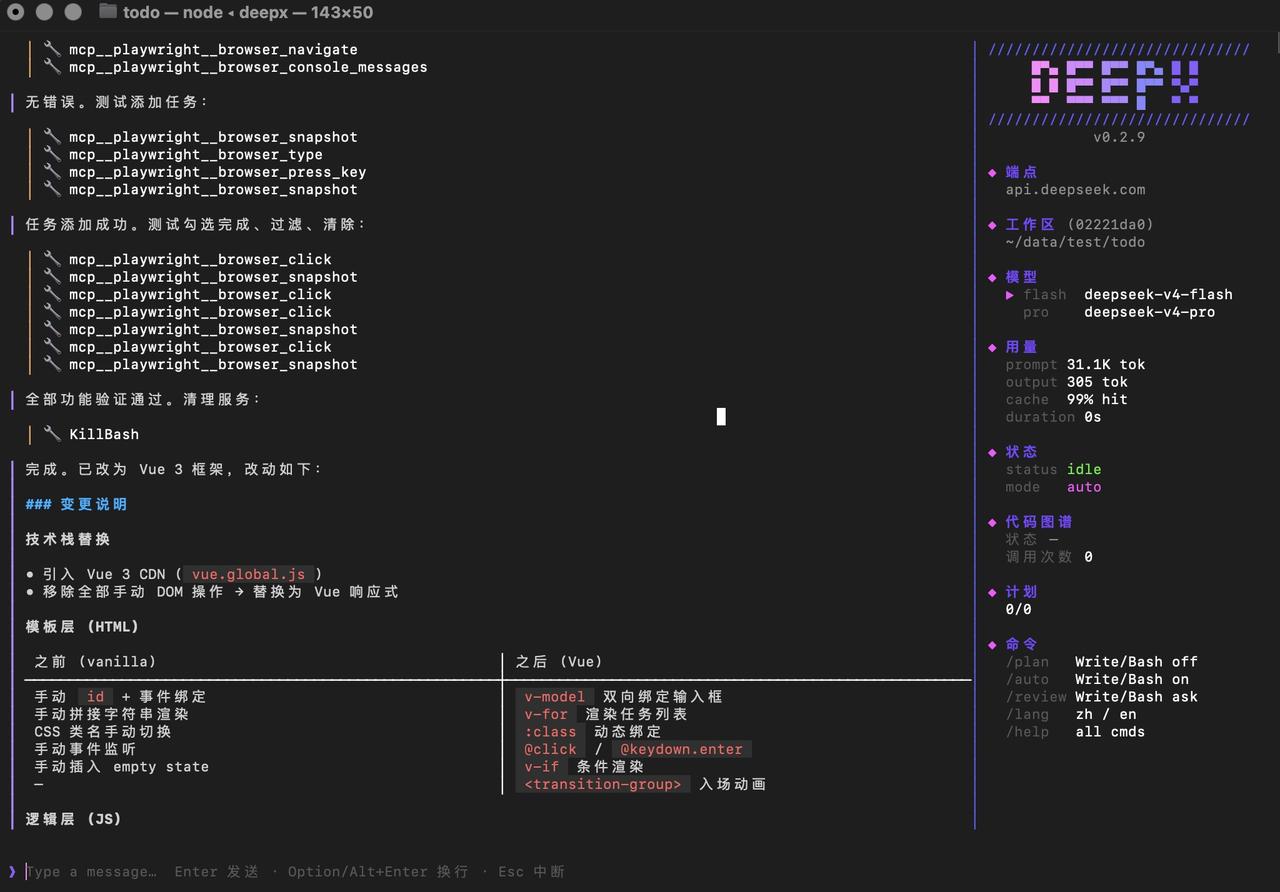Viewport: 1280px width, 892px height.
Task: Click the folder icon in the title bar
Action: [108, 12]
